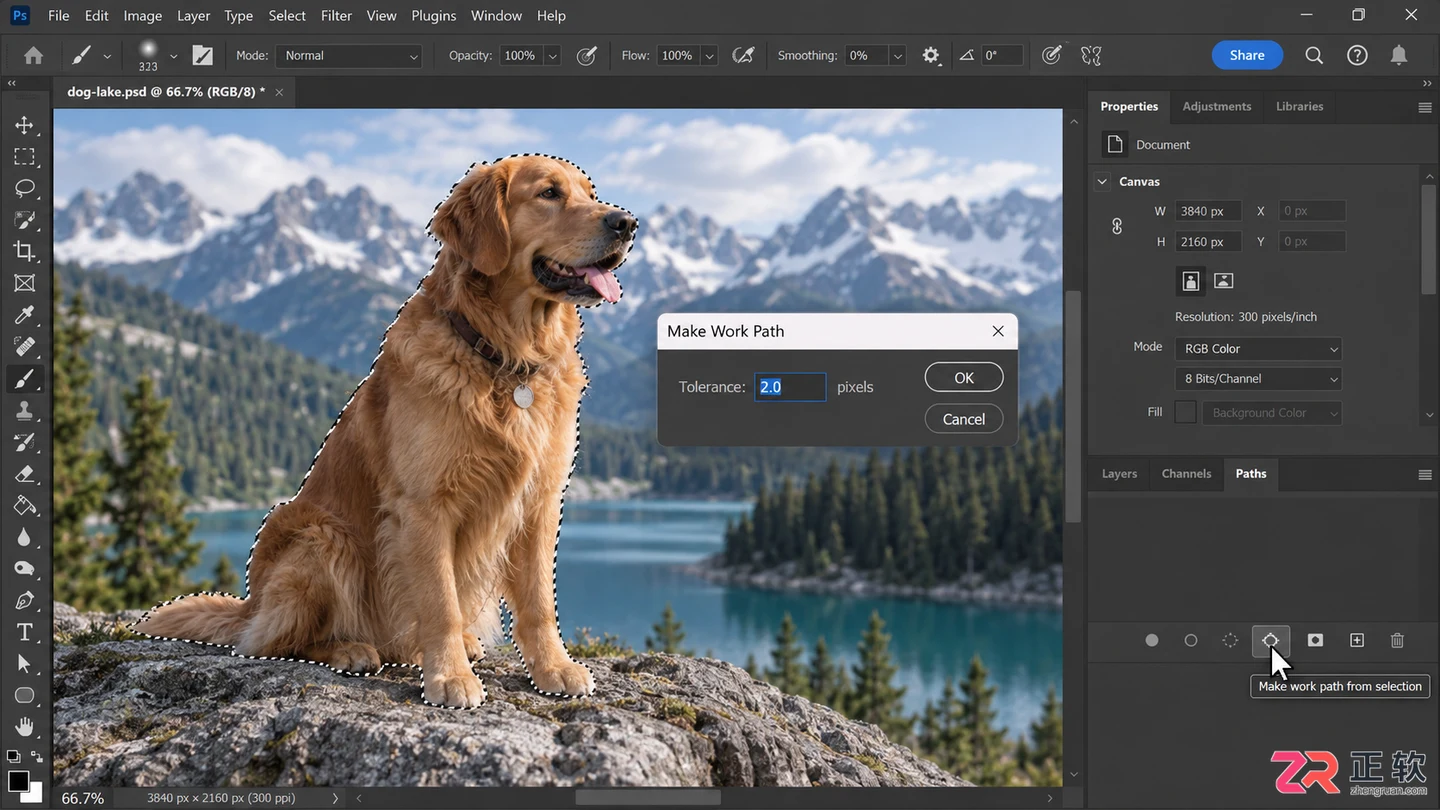Select the Eraser tool
The height and width of the screenshot is (810, 1440).
pyautogui.click(x=24, y=473)
